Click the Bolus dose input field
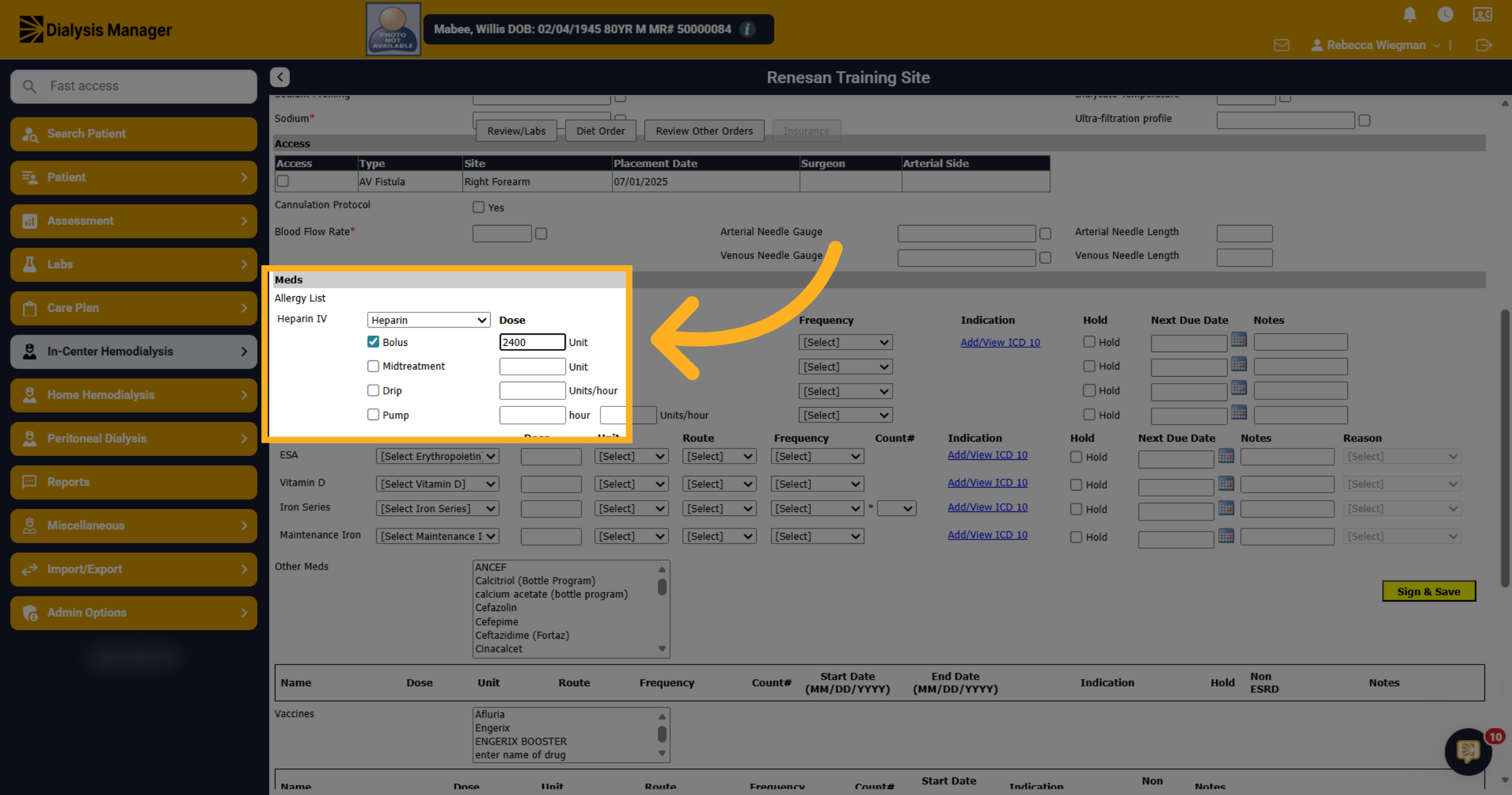The image size is (1512, 795). pyautogui.click(x=532, y=342)
